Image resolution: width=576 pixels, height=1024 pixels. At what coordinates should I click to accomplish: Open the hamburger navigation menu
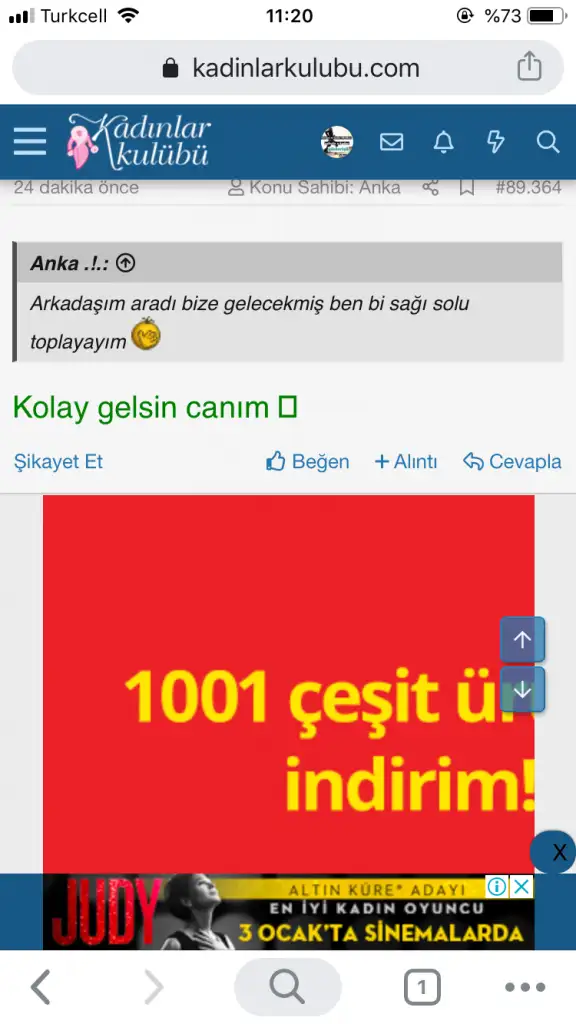(30, 142)
